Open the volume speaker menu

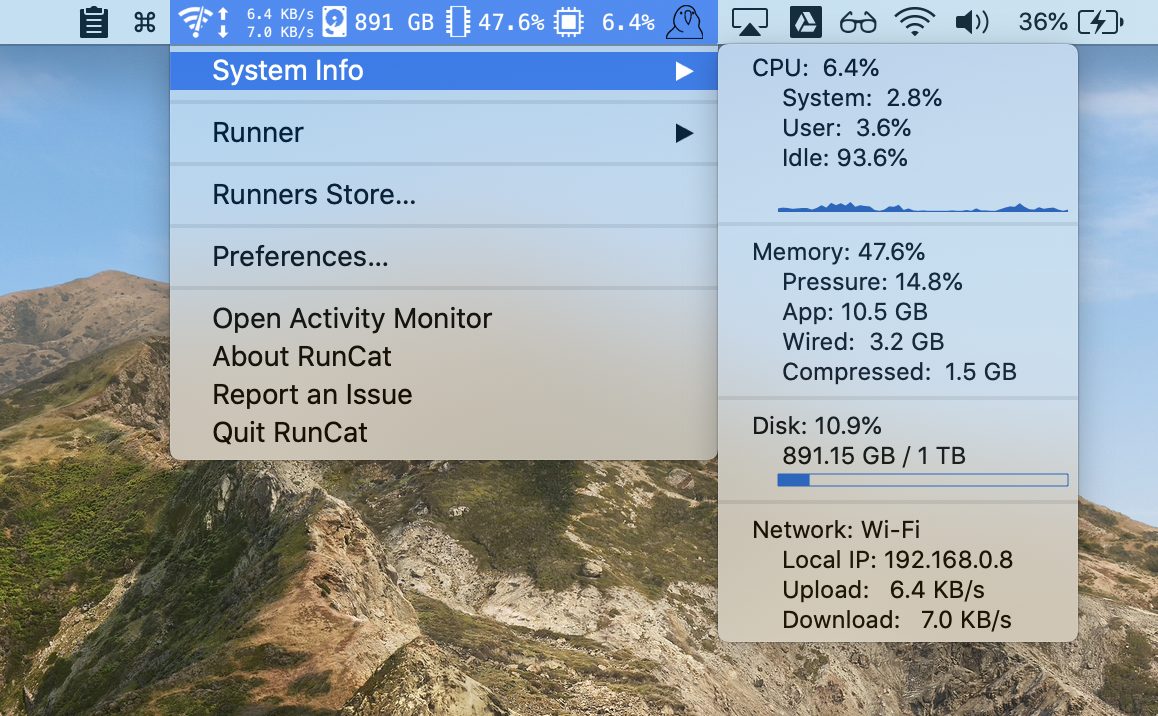(972, 22)
